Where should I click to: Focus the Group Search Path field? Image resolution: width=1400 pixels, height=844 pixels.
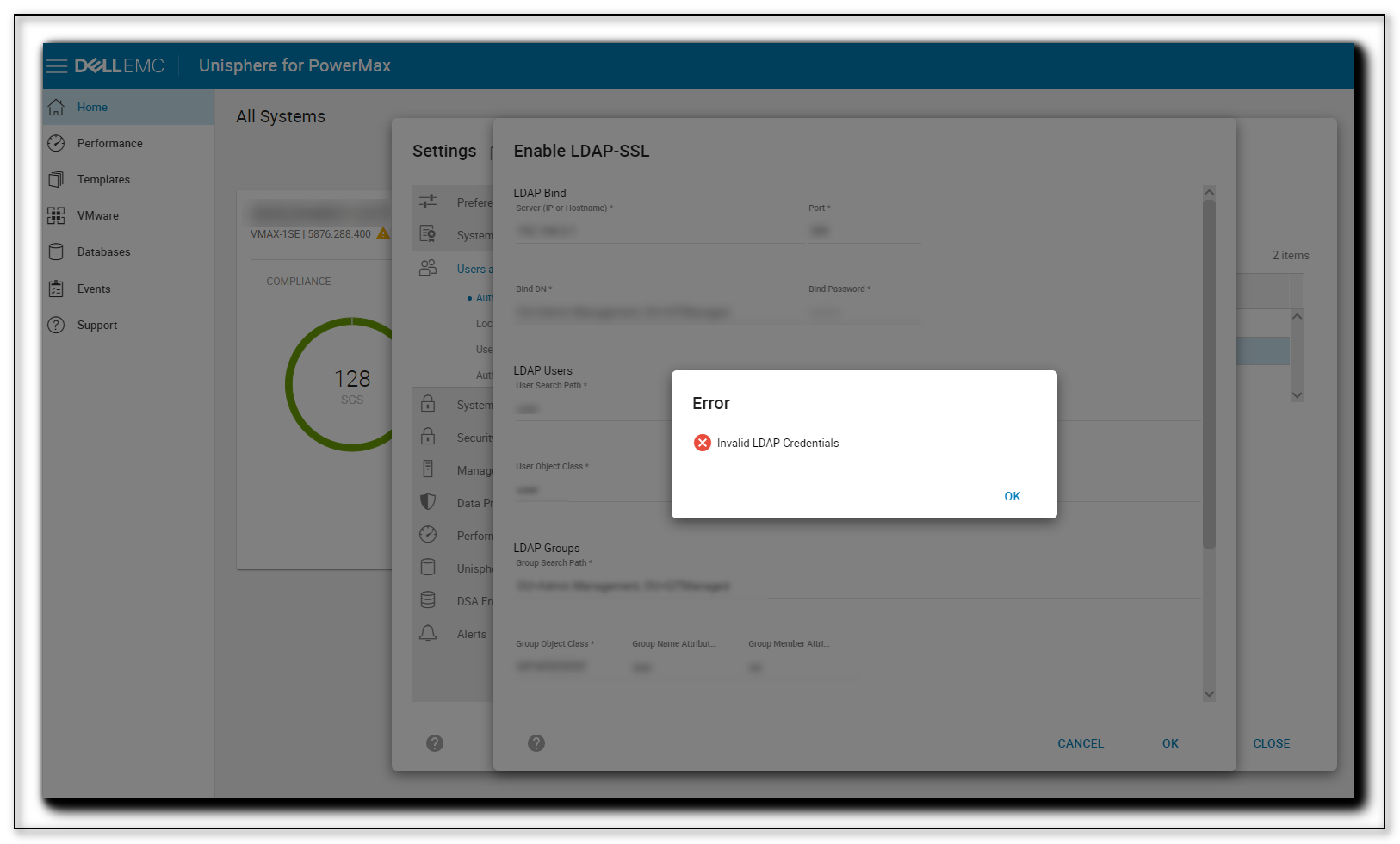tap(858, 586)
